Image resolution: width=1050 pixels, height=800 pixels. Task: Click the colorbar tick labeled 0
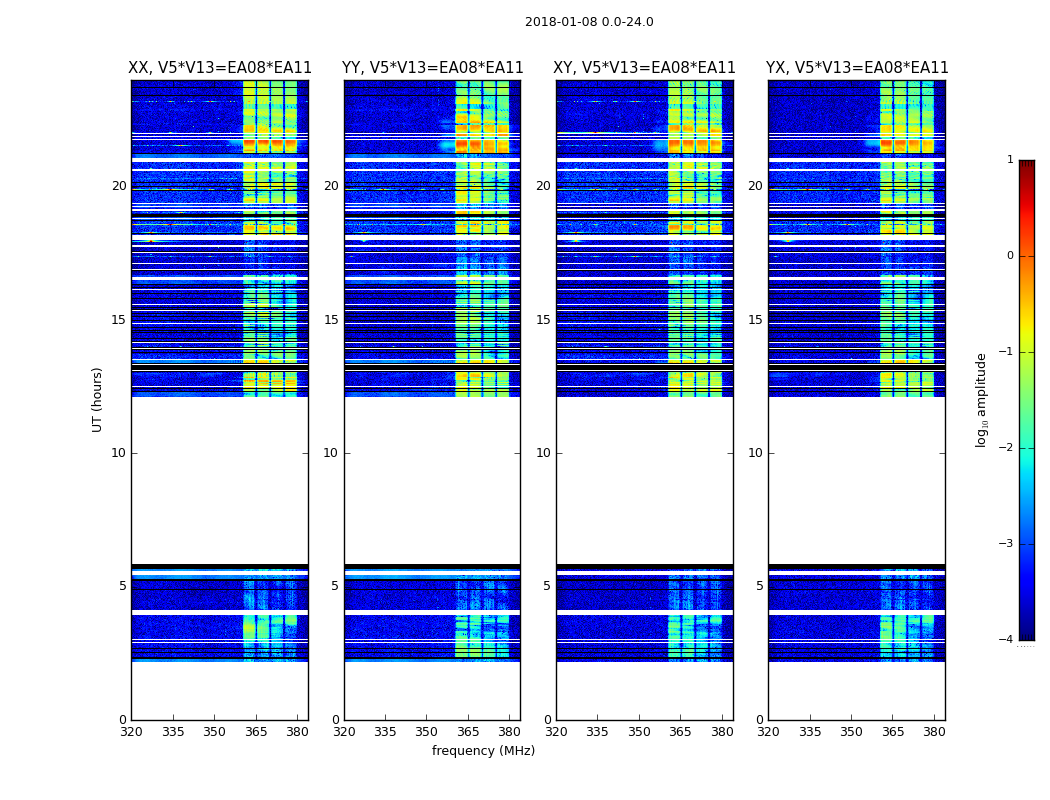[1010, 256]
